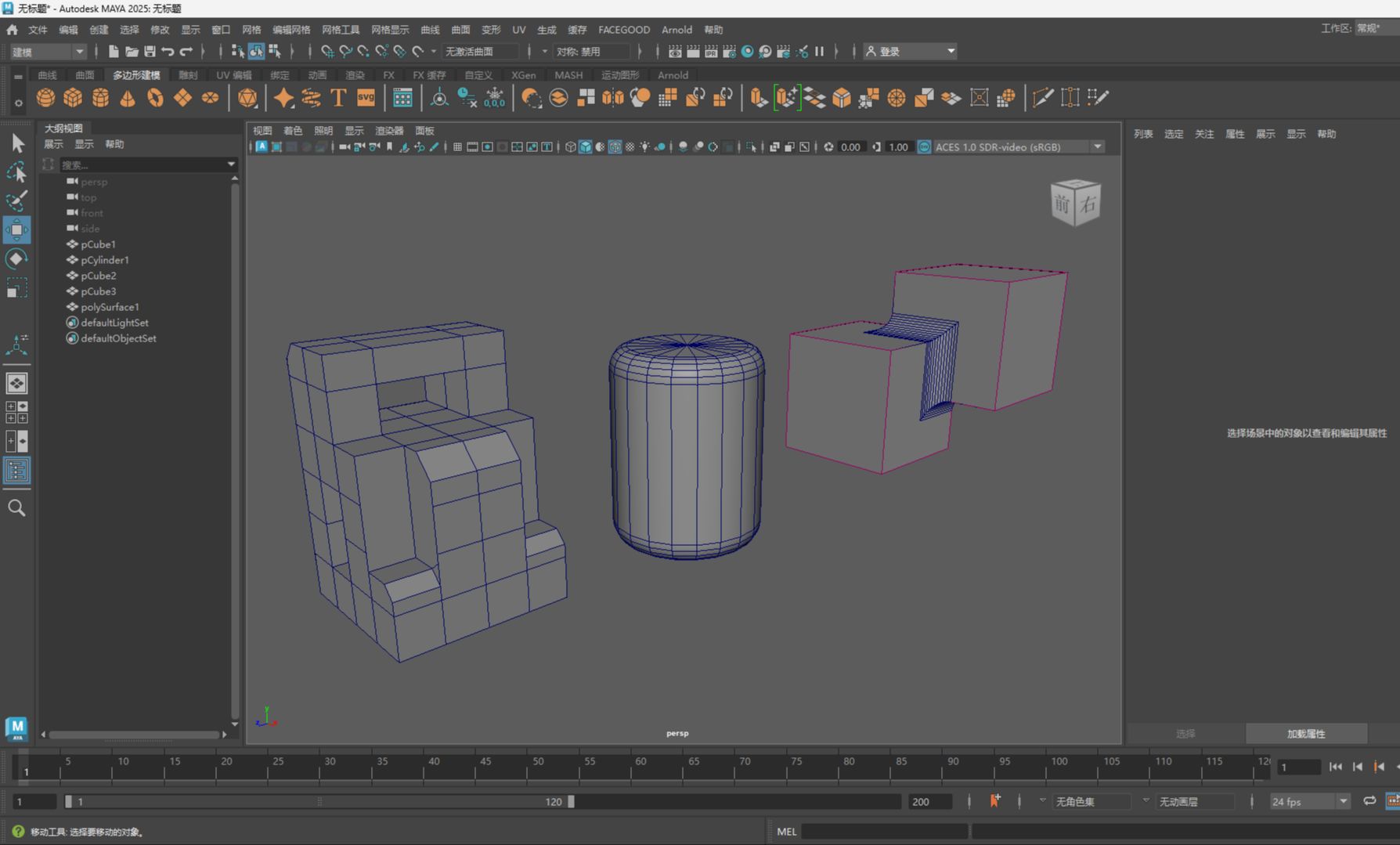Open the 24 fps playback speed dropdown

(1309, 801)
